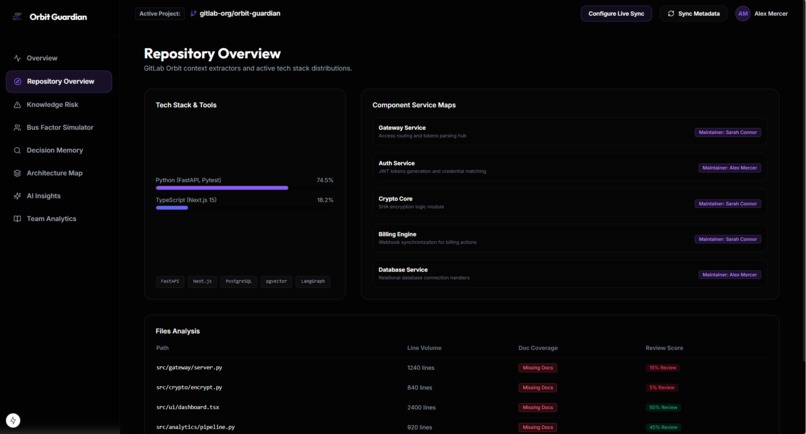
Task: Click the TypeScript (Next.js 15) progress bar
Action: click(x=245, y=208)
